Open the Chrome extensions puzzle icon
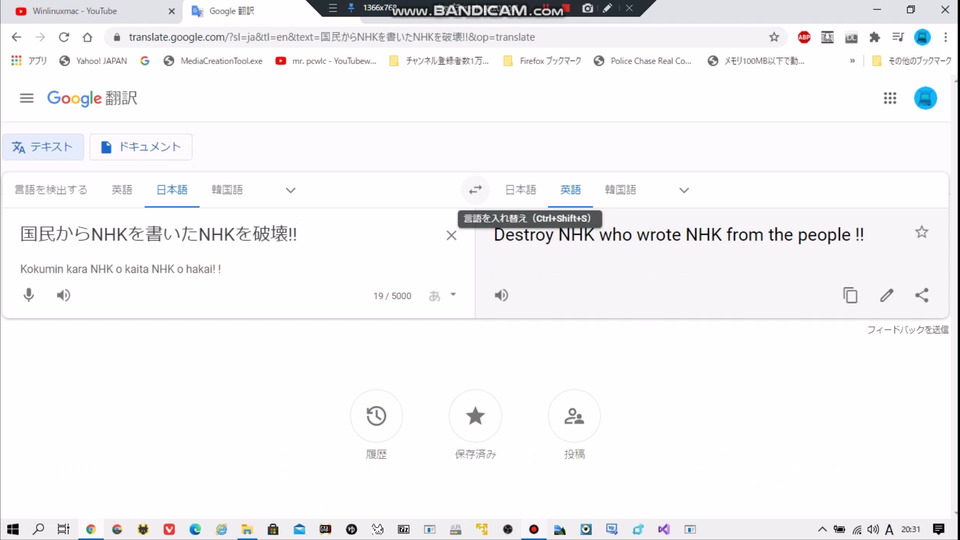 pyautogui.click(x=874, y=37)
